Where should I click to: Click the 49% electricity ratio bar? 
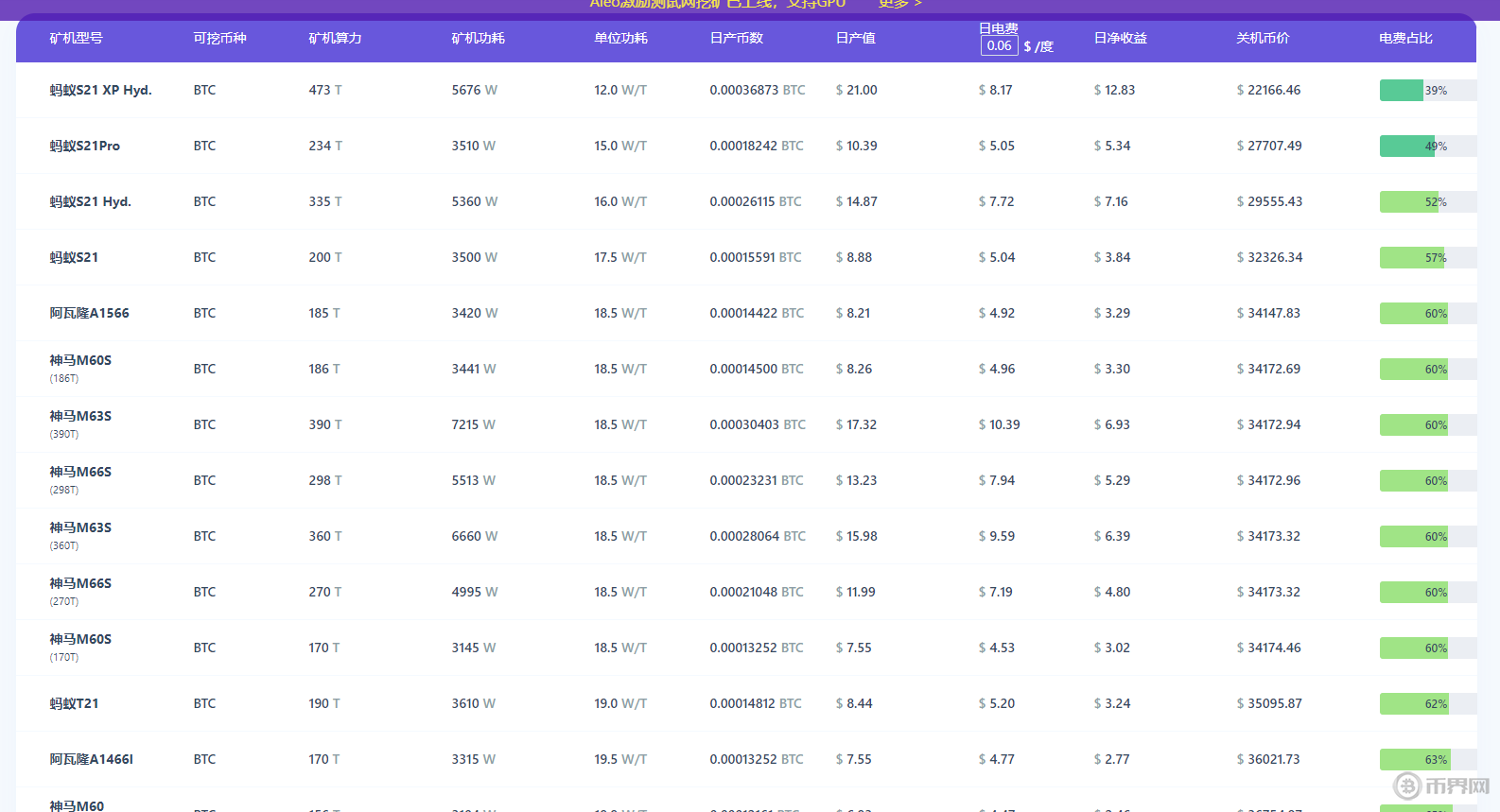(1426, 147)
